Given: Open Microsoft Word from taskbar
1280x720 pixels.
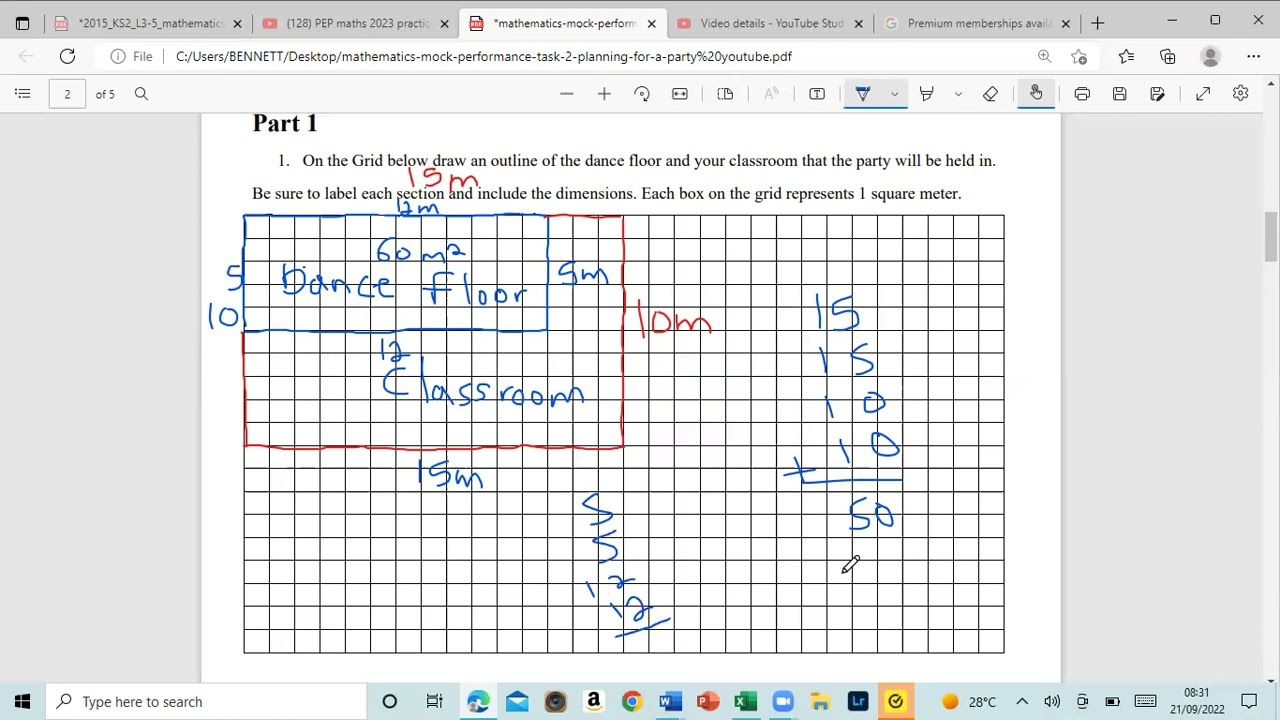Looking at the screenshot, I should (x=669, y=701).
